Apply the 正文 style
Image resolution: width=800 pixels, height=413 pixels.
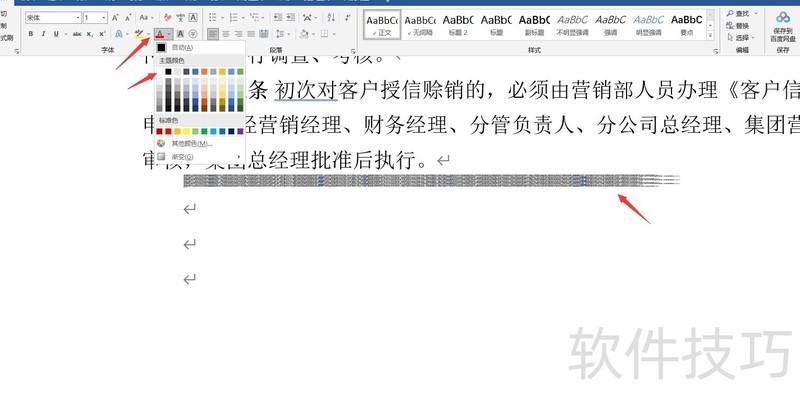point(382,25)
